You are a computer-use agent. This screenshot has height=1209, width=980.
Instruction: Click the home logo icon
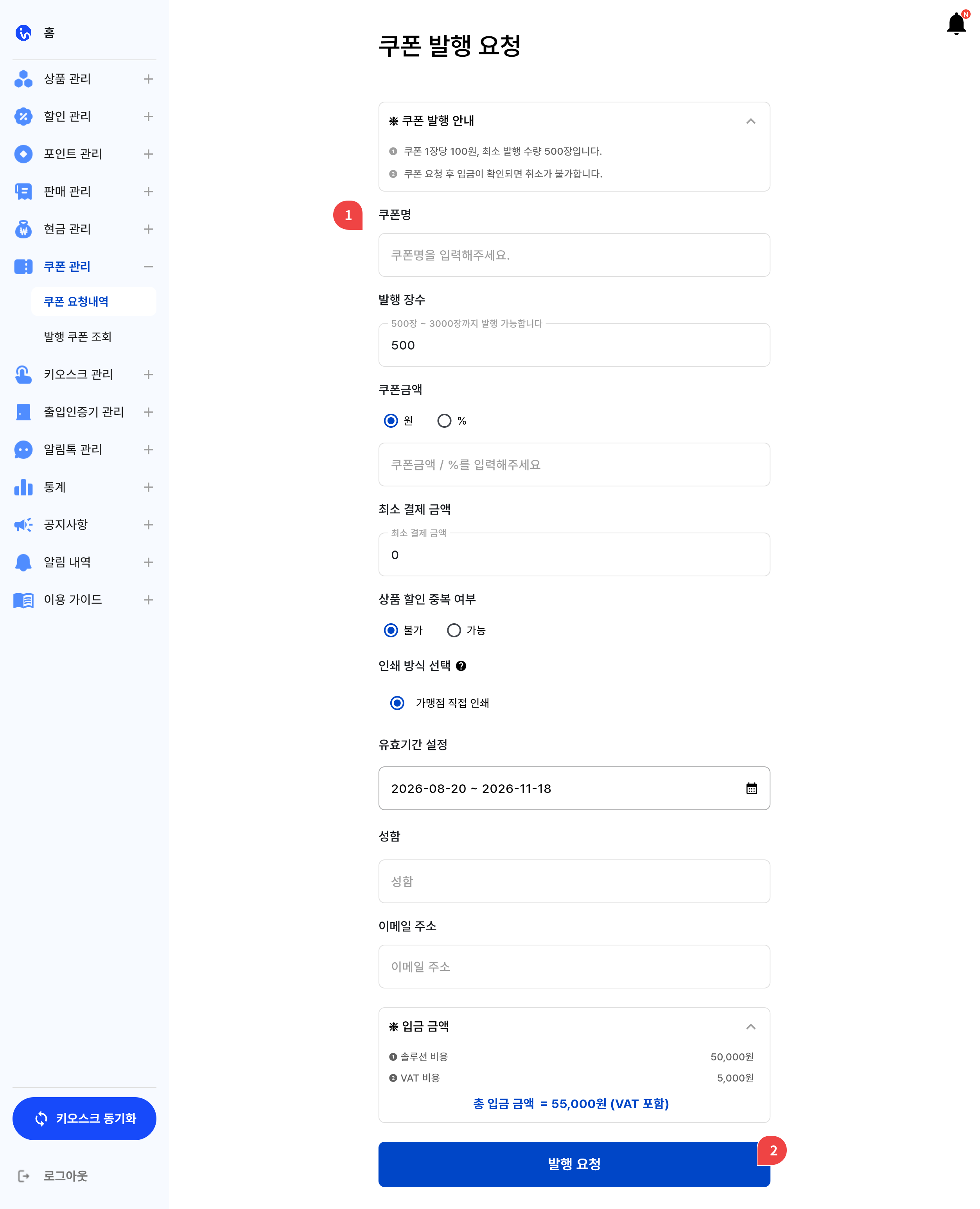tap(23, 33)
